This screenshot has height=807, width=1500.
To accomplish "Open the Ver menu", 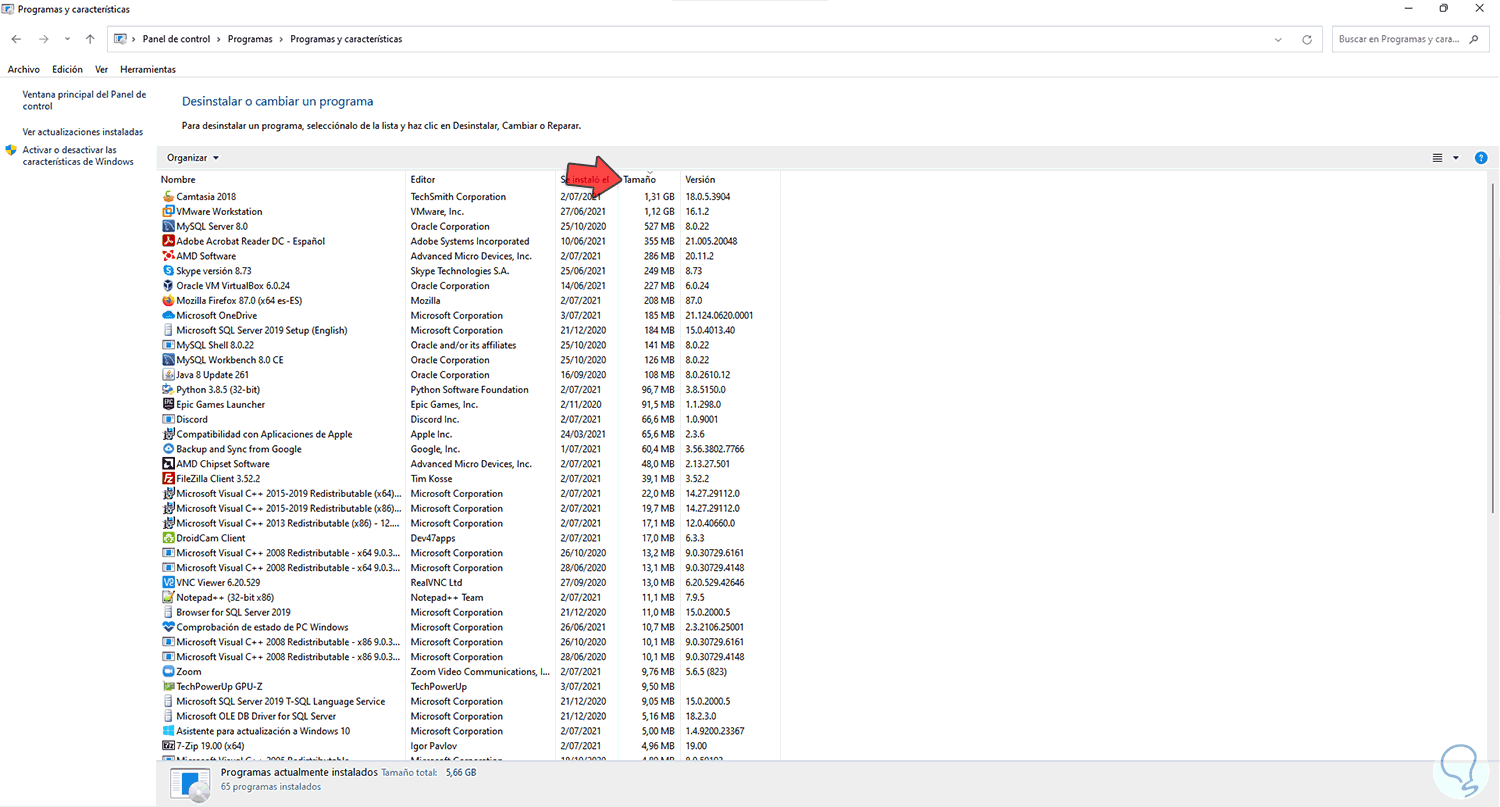I will click(x=101, y=70).
